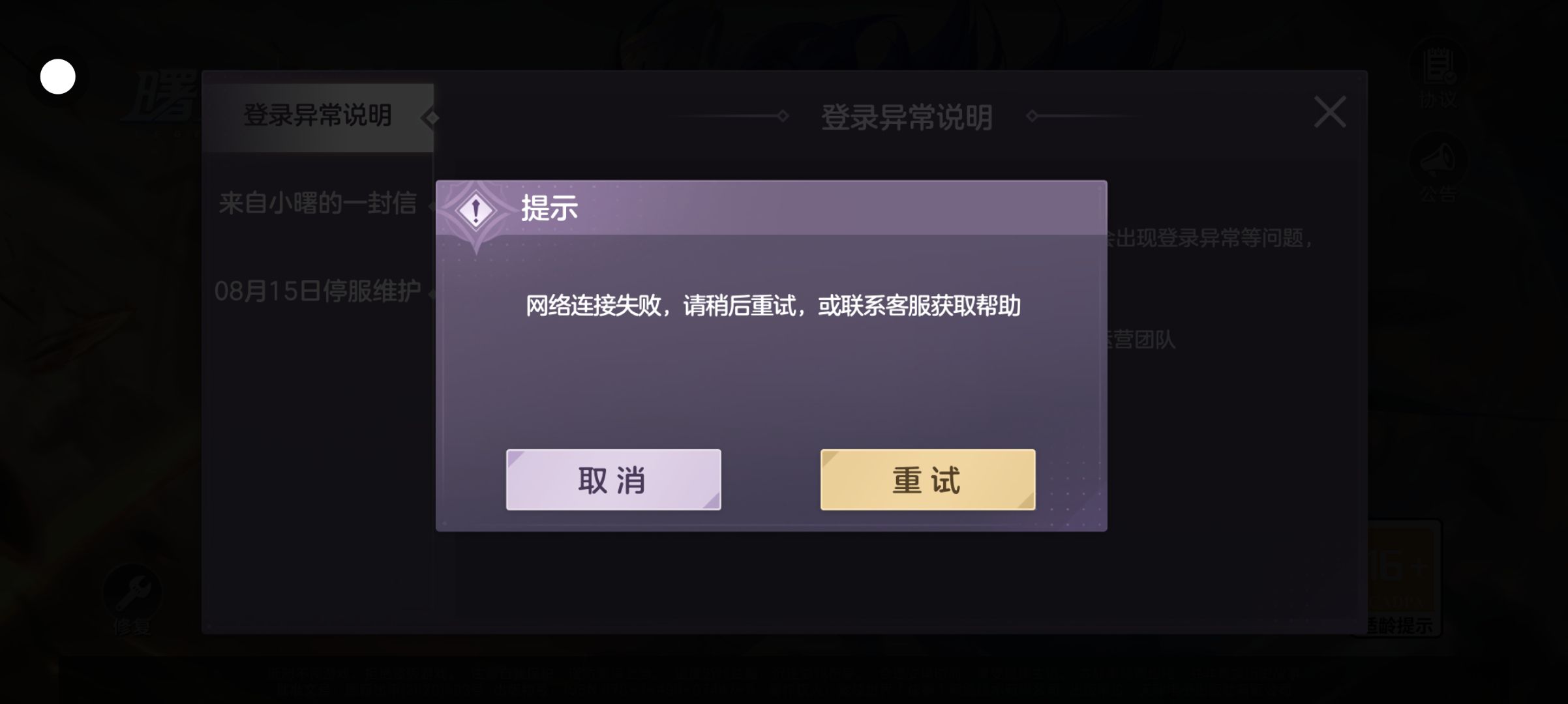This screenshot has width=1568, height=704.
Task: Tap the 取消 cancel button
Action: pos(613,480)
